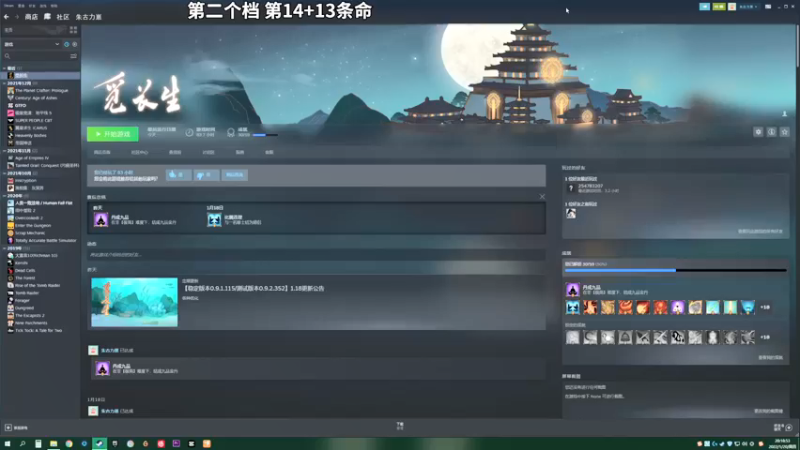Select Dead Cells
The width and height of the screenshot is (800, 450).
(25, 270)
